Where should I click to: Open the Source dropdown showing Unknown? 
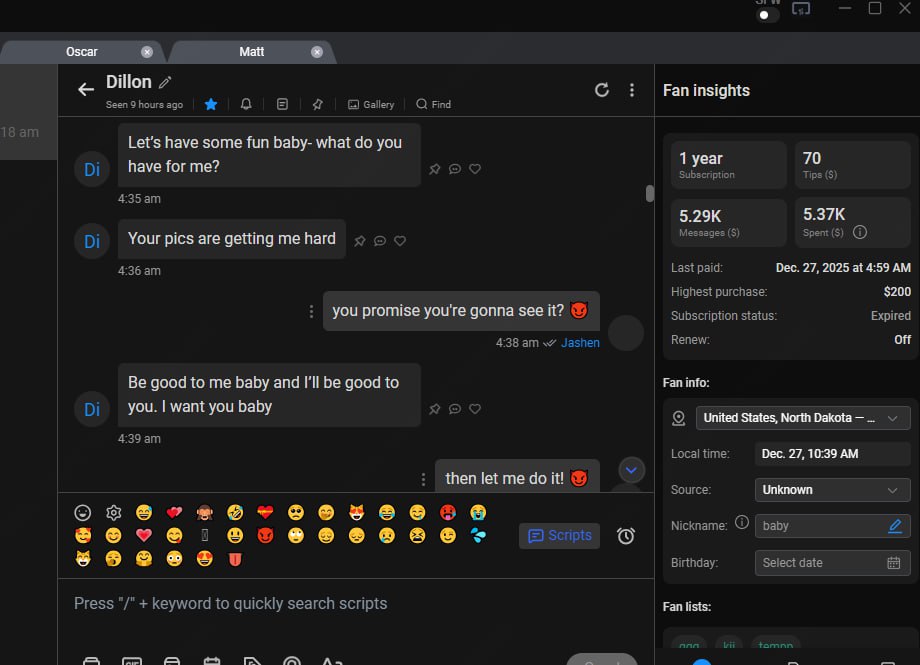[x=833, y=490]
